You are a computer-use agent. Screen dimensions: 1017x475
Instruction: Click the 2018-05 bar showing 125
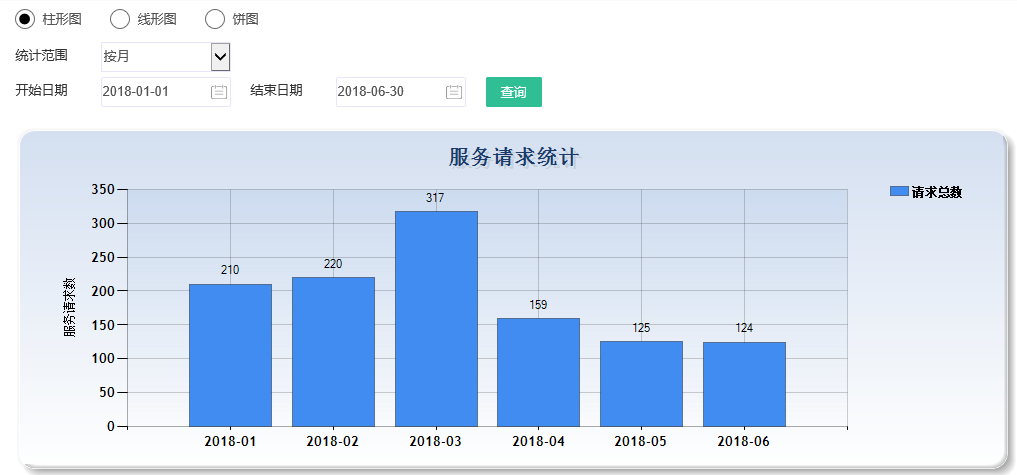(641, 384)
